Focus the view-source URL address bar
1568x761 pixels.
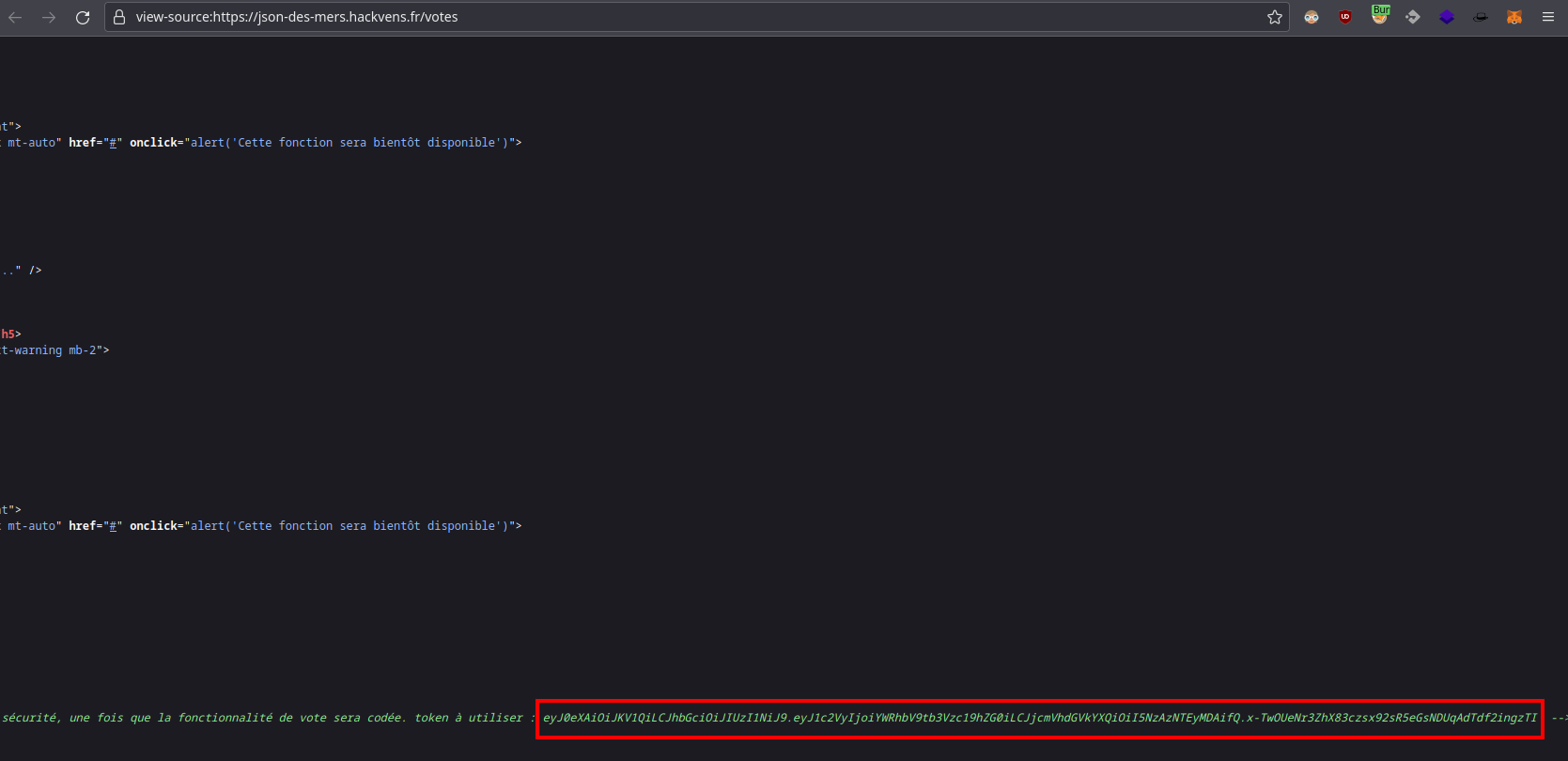pos(658,17)
